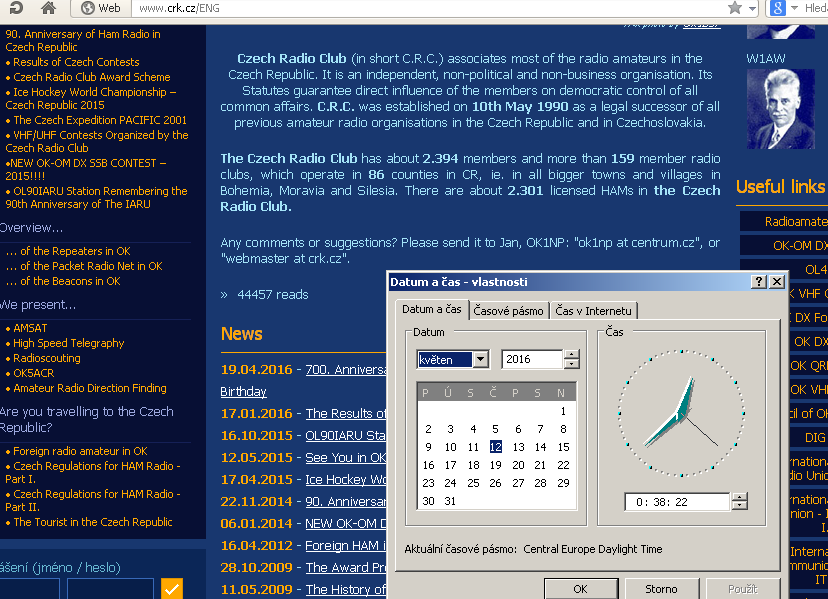Open the High Speed Telegraphy link
This screenshot has width=828, height=599.
coord(69,343)
